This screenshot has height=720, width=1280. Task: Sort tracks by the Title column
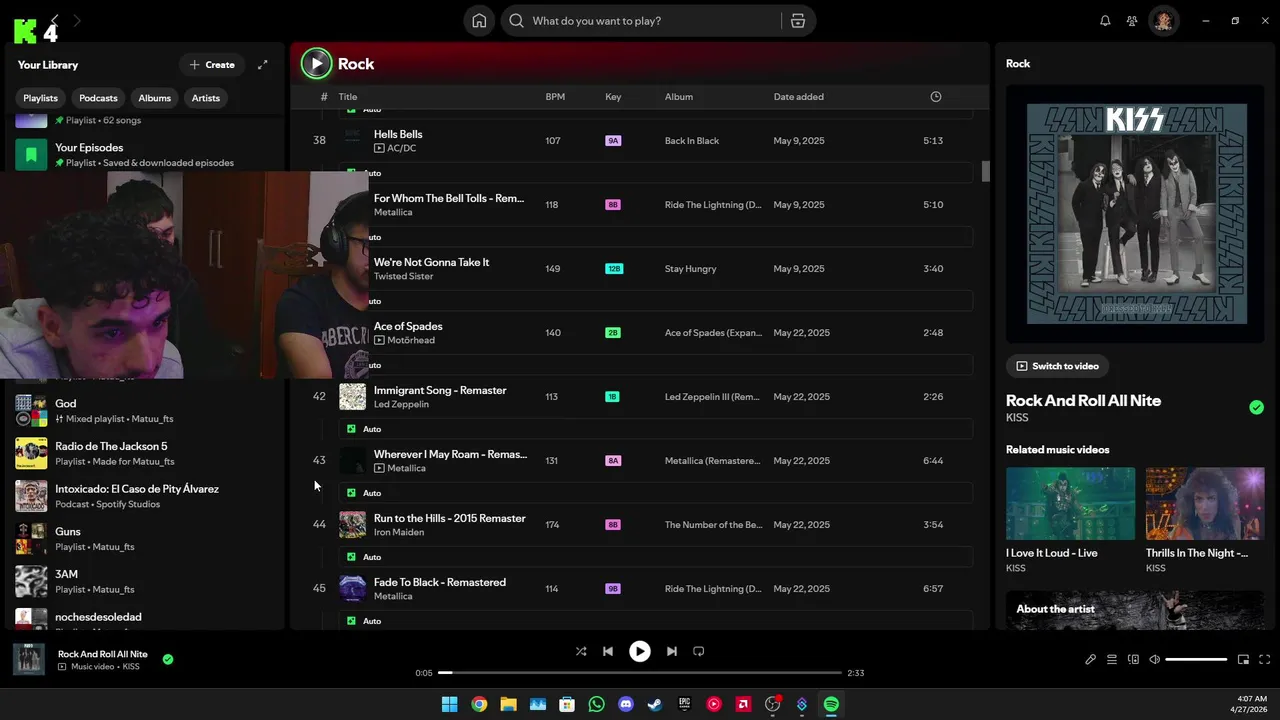[x=348, y=97]
